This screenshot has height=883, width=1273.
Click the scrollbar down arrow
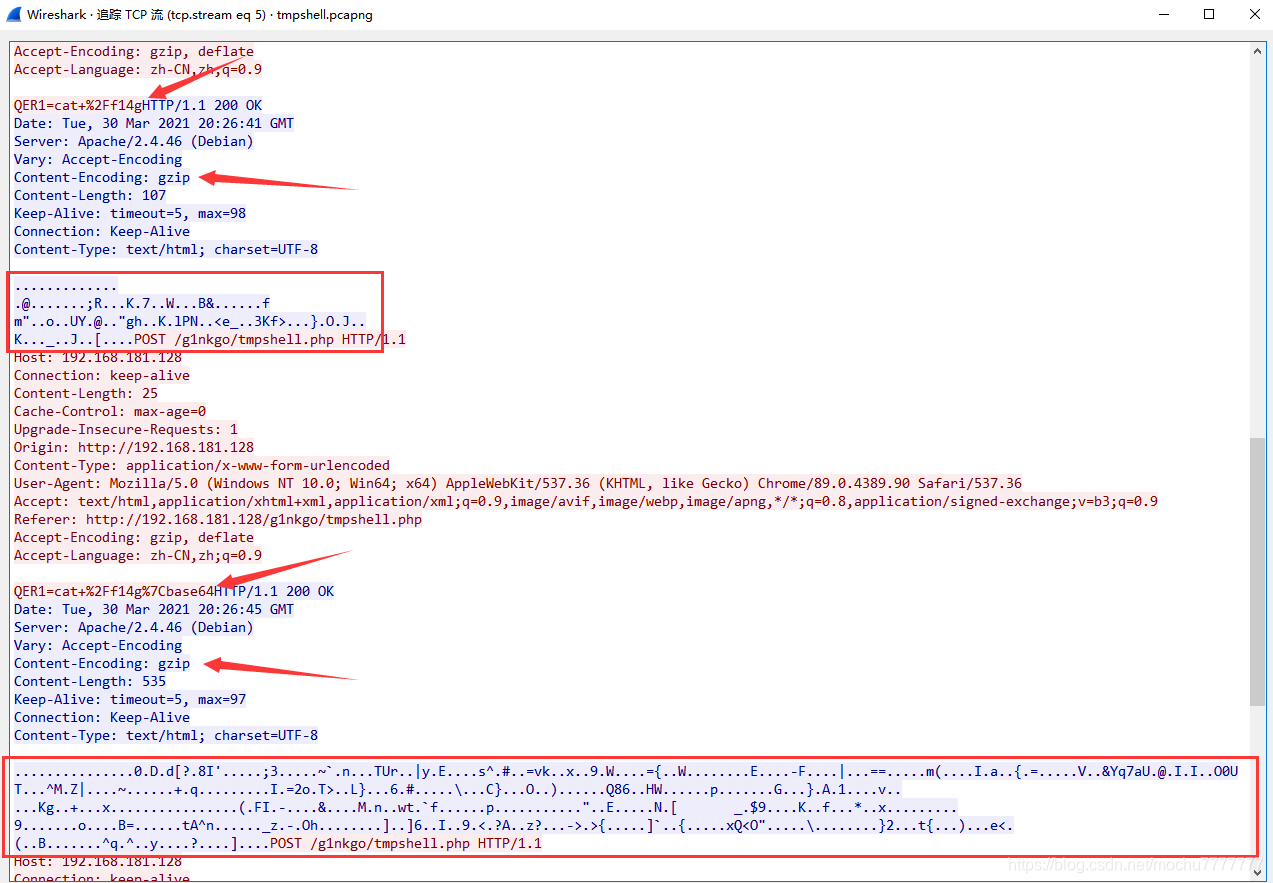(x=1259, y=872)
